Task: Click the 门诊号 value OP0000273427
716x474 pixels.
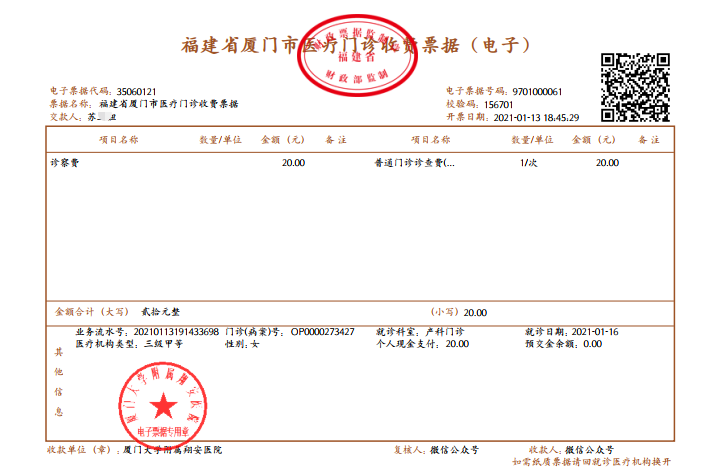Action: click(x=322, y=331)
